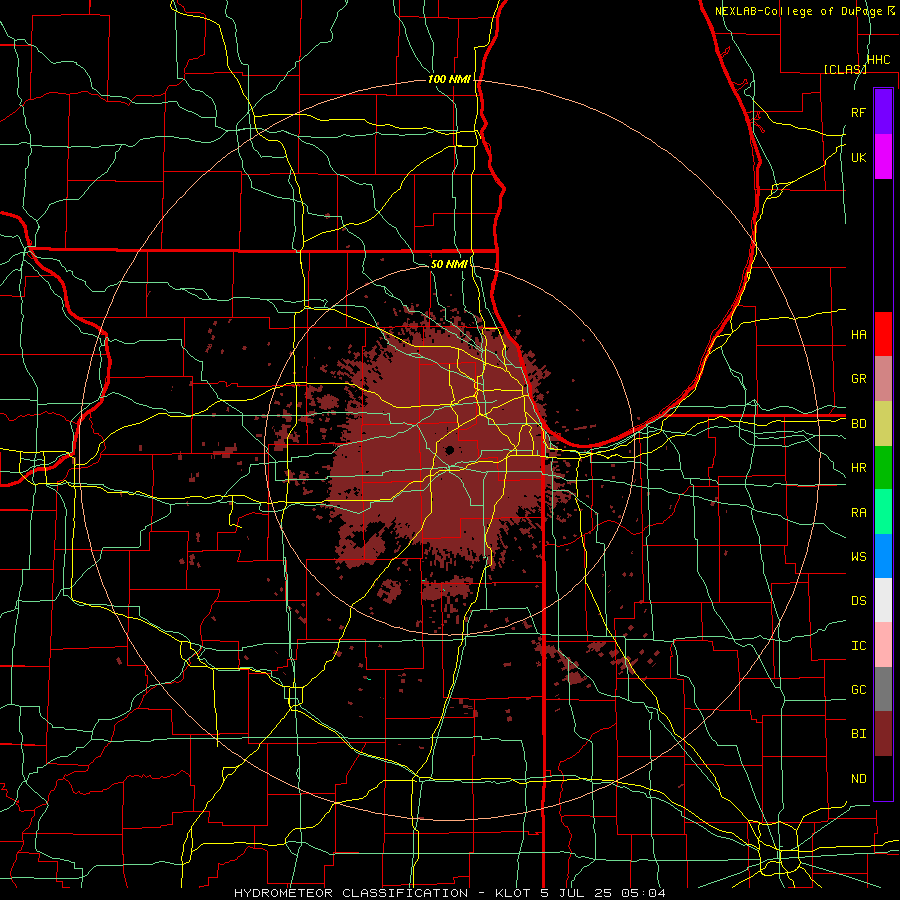Click the "ND" legend label
The image size is (900, 900).
coord(859,779)
